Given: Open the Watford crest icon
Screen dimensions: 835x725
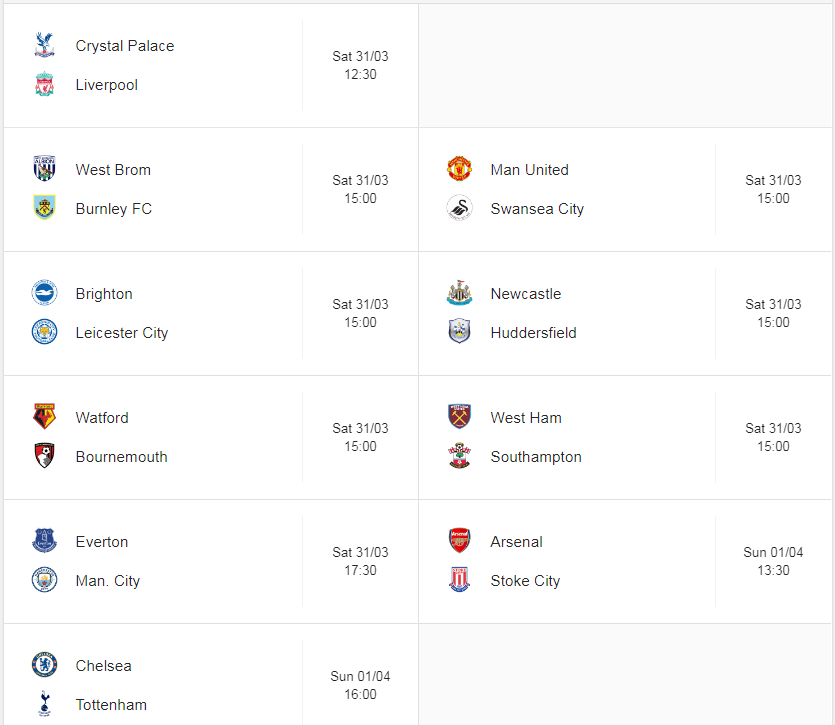Looking at the screenshot, I should pyautogui.click(x=44, y=417).
